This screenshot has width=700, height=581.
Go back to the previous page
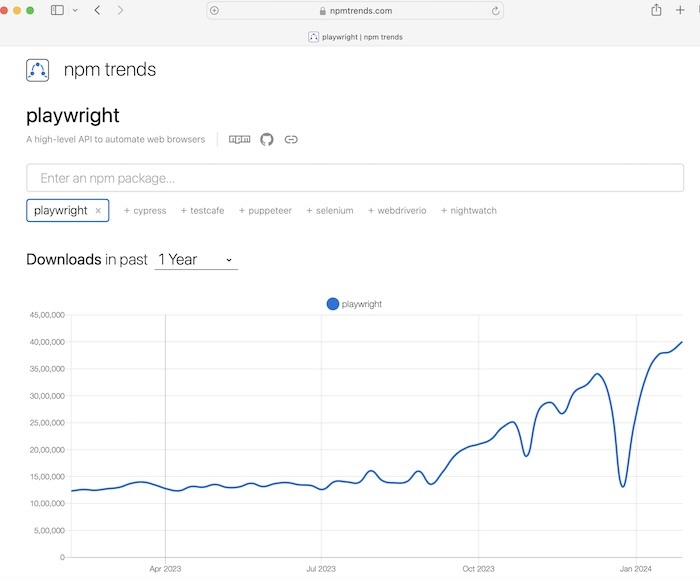(x=97, y=10)
